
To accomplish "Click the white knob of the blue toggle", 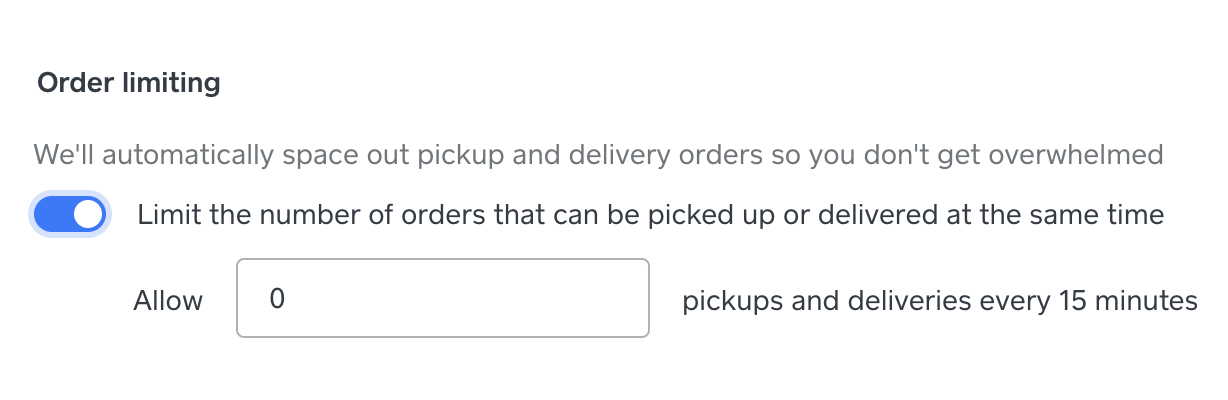I will 88,215.
